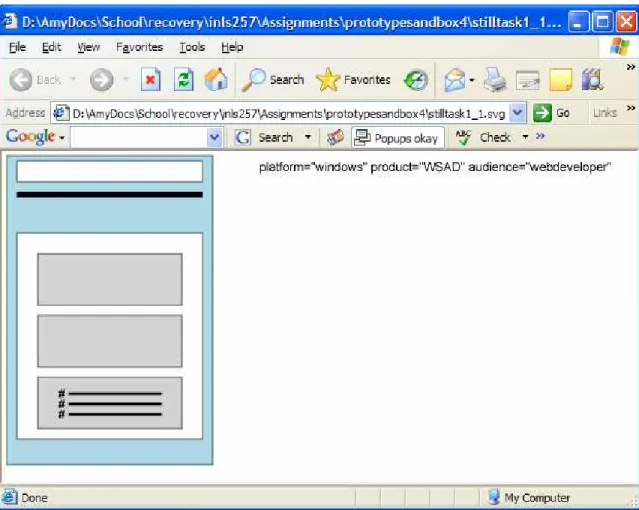This screenshot has height=510, width=639.
Task: Open the Google logo dropdown arrow
Action: point(62,138)
